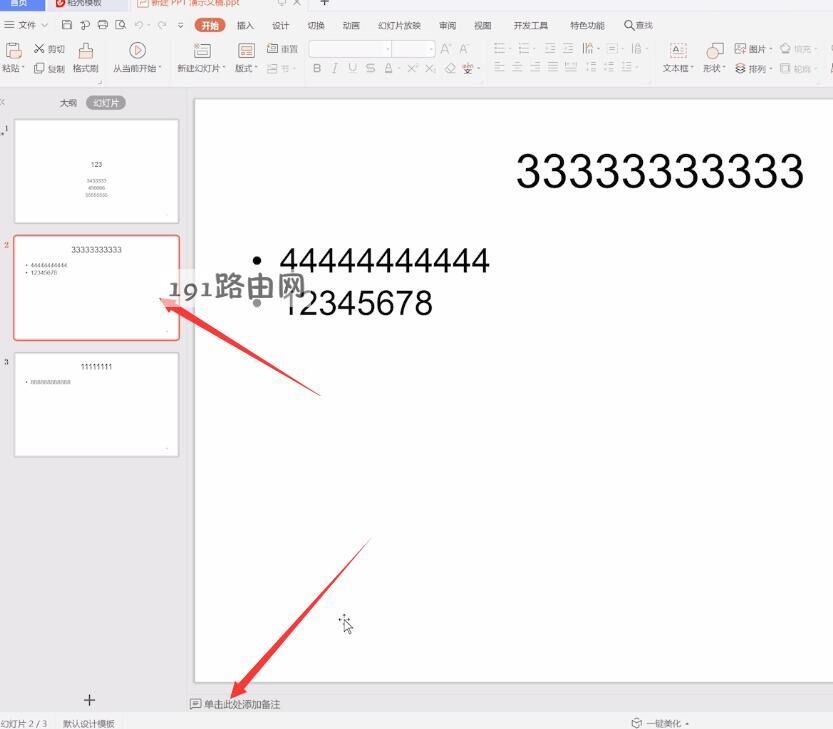This screenshot has height=729, width=833.
Task: Toggle Italic formatting
Action: pos(335,68)
